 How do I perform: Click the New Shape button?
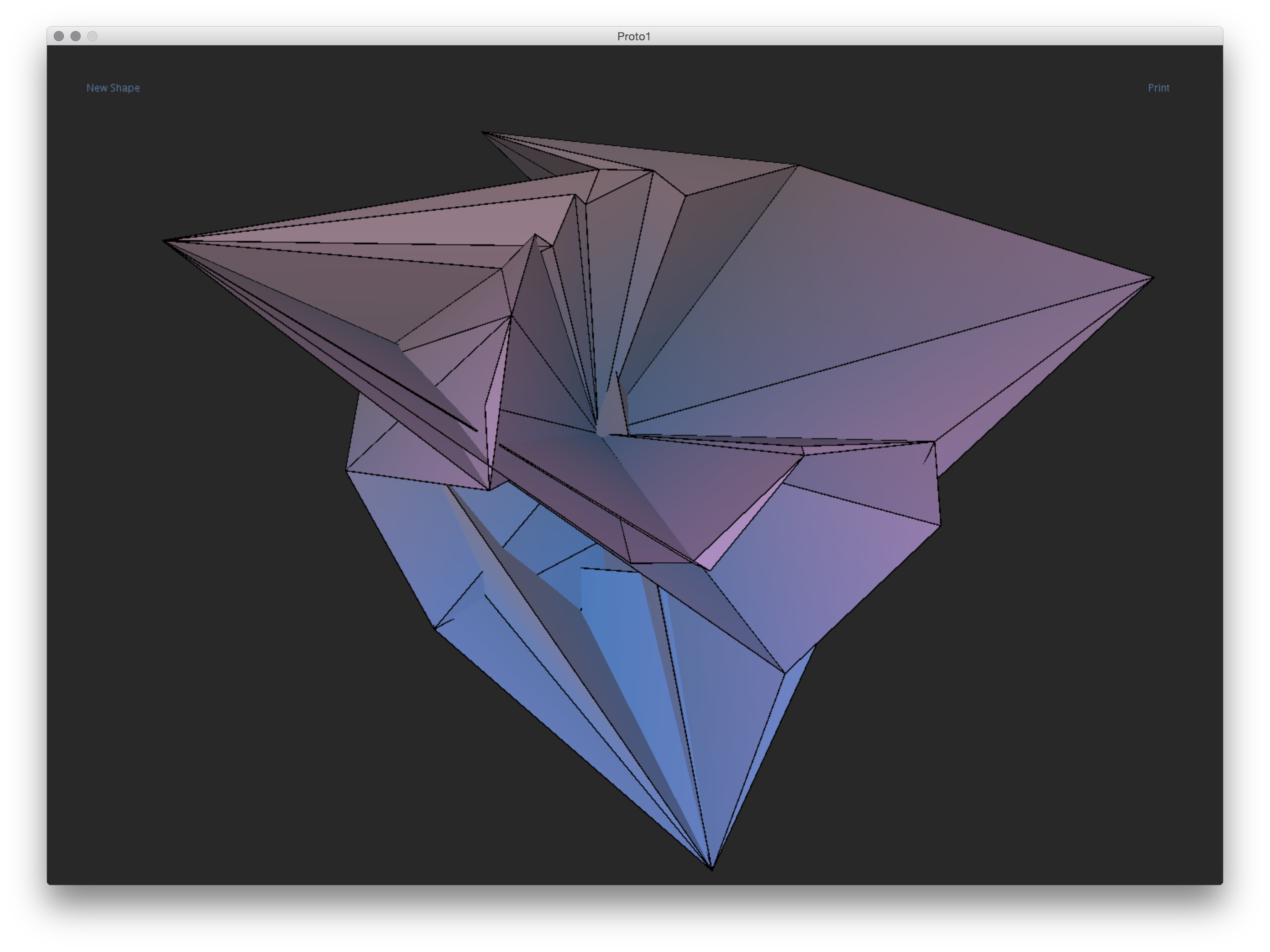[113, 88]
